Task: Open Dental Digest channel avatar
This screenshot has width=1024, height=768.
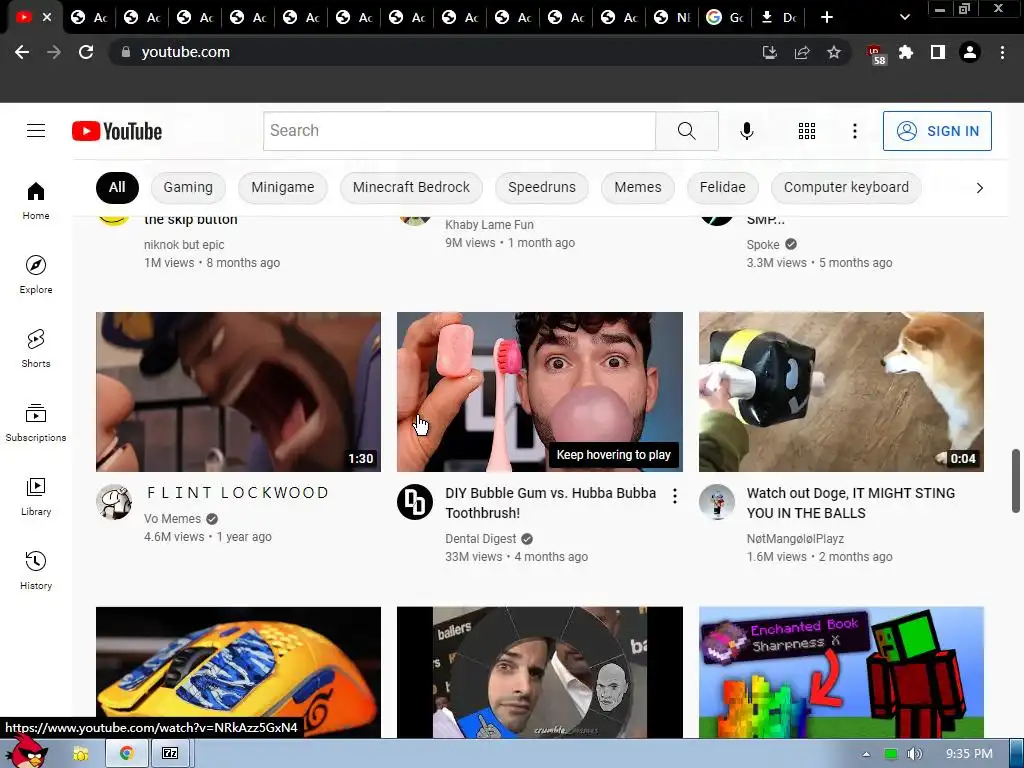Action: [x=415, y=502]
